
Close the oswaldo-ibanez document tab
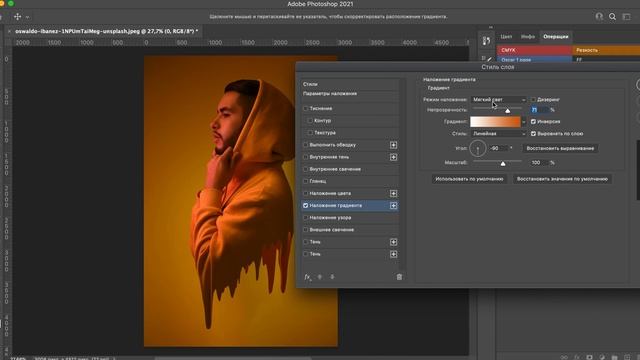tap(9, 31)
